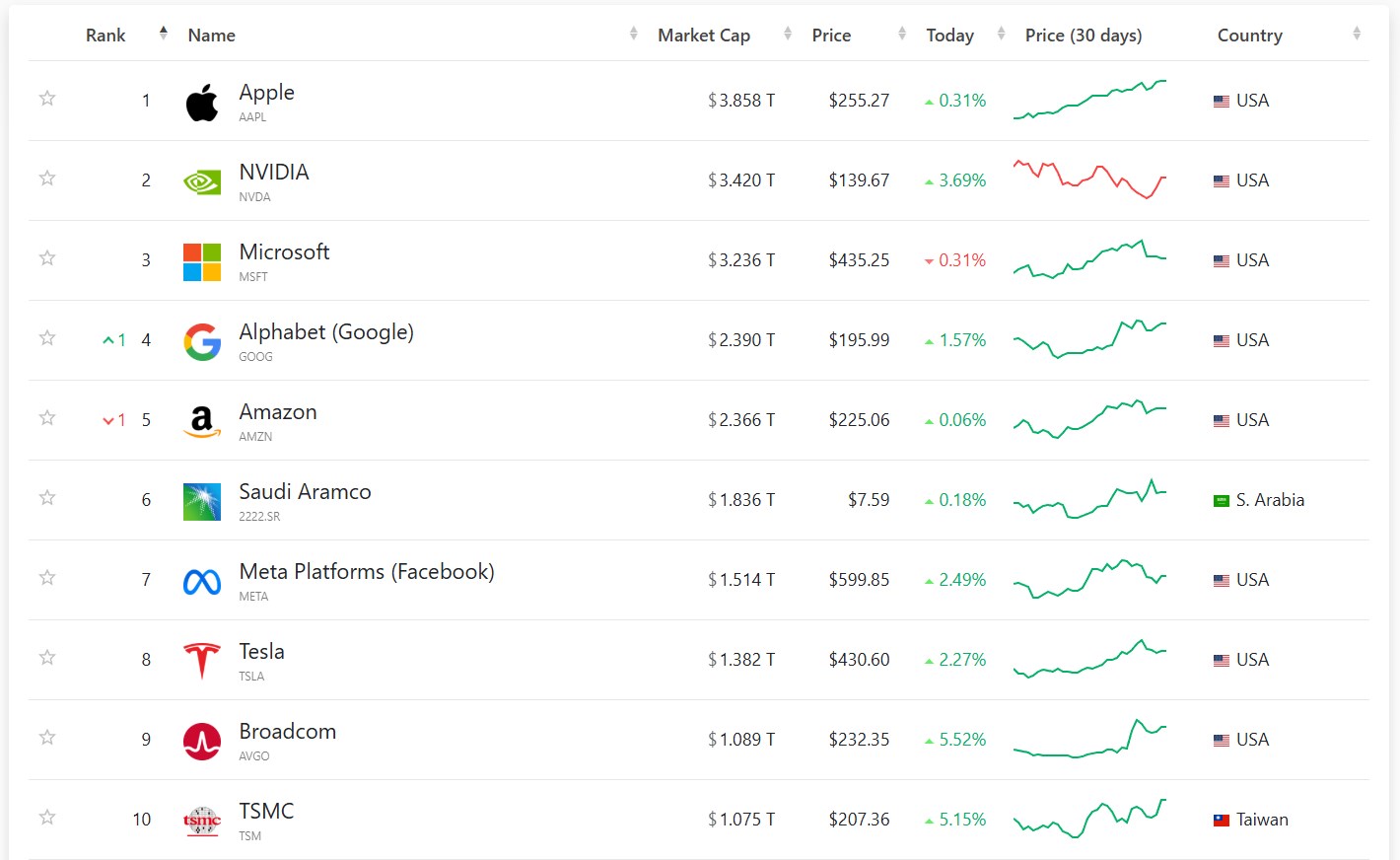Screen dimensions: 1400x860
Task: Toggle the favorite star for Apple
Action: click(x=47, y=99)
